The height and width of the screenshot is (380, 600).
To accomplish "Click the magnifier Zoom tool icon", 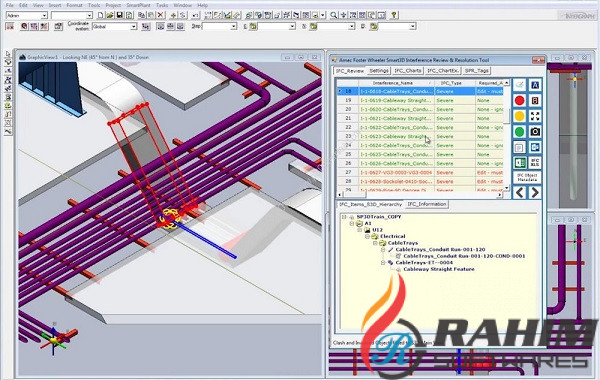I will click(334, 15).
